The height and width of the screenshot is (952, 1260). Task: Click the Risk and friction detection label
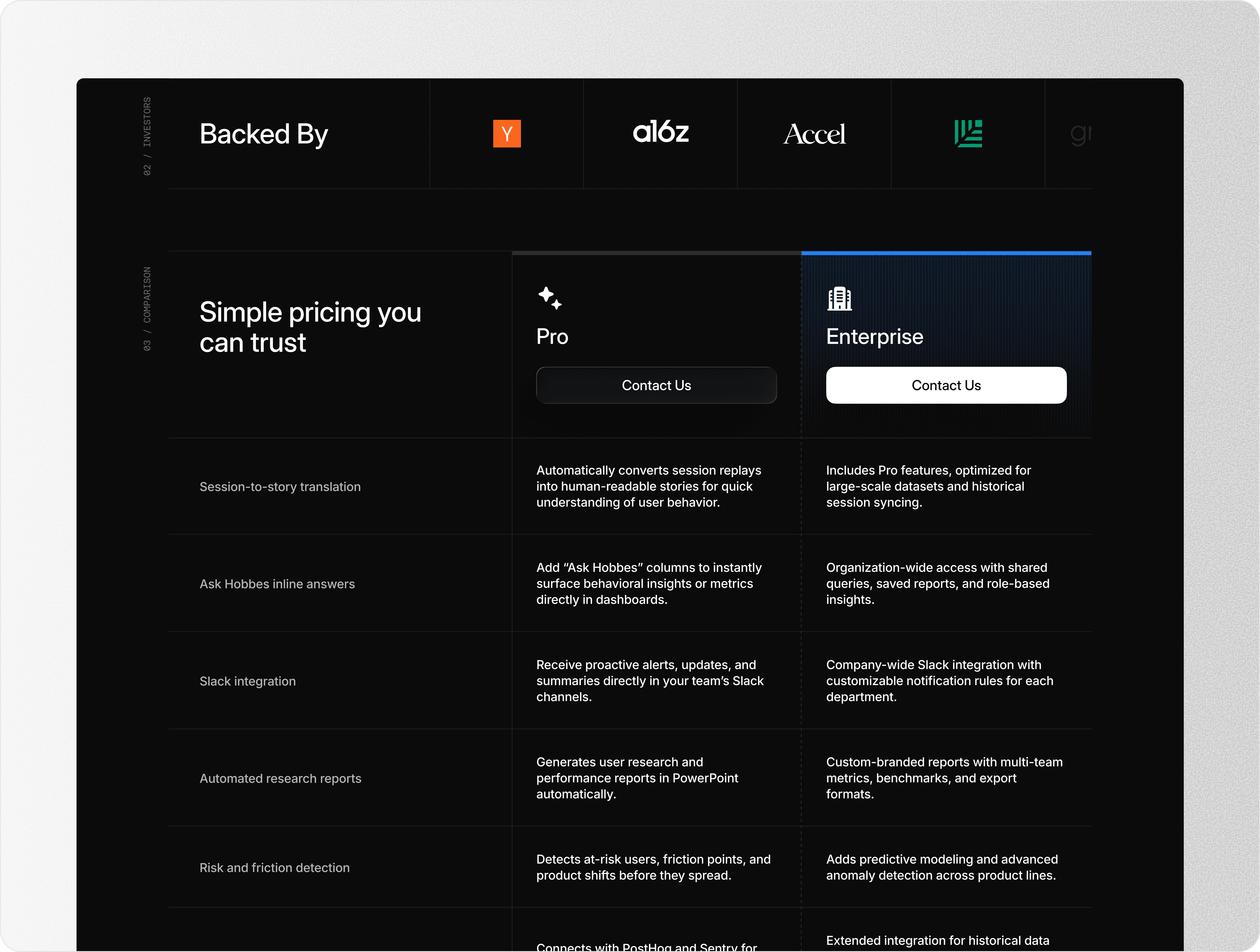[274, 868]
